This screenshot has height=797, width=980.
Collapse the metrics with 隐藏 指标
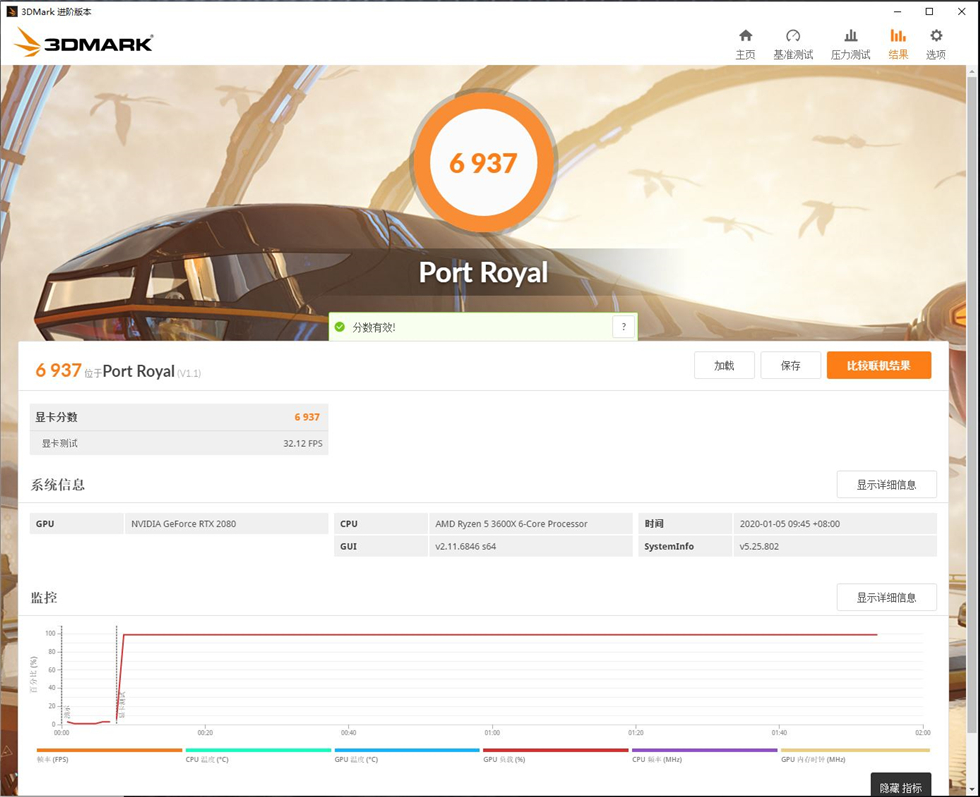coord(900,786)
